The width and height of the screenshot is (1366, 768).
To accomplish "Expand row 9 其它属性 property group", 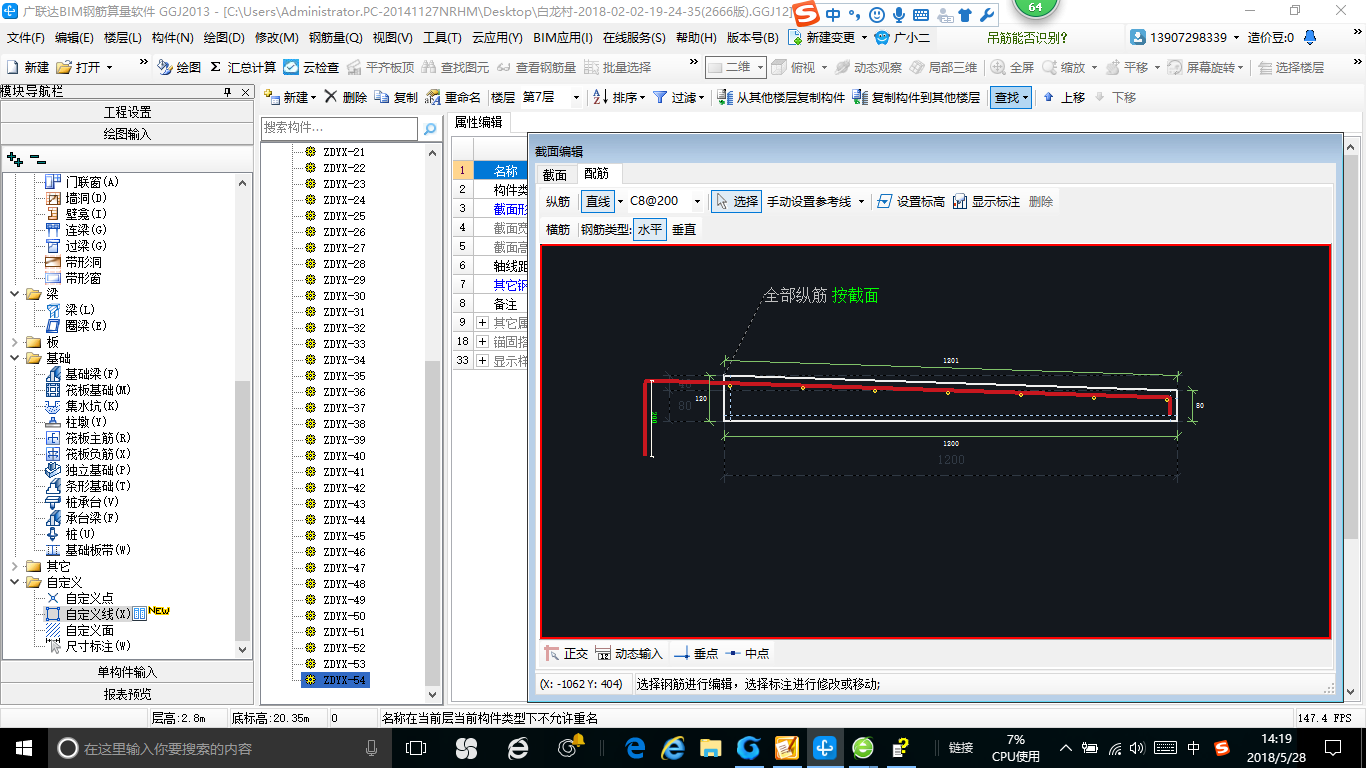I will 482,323.
